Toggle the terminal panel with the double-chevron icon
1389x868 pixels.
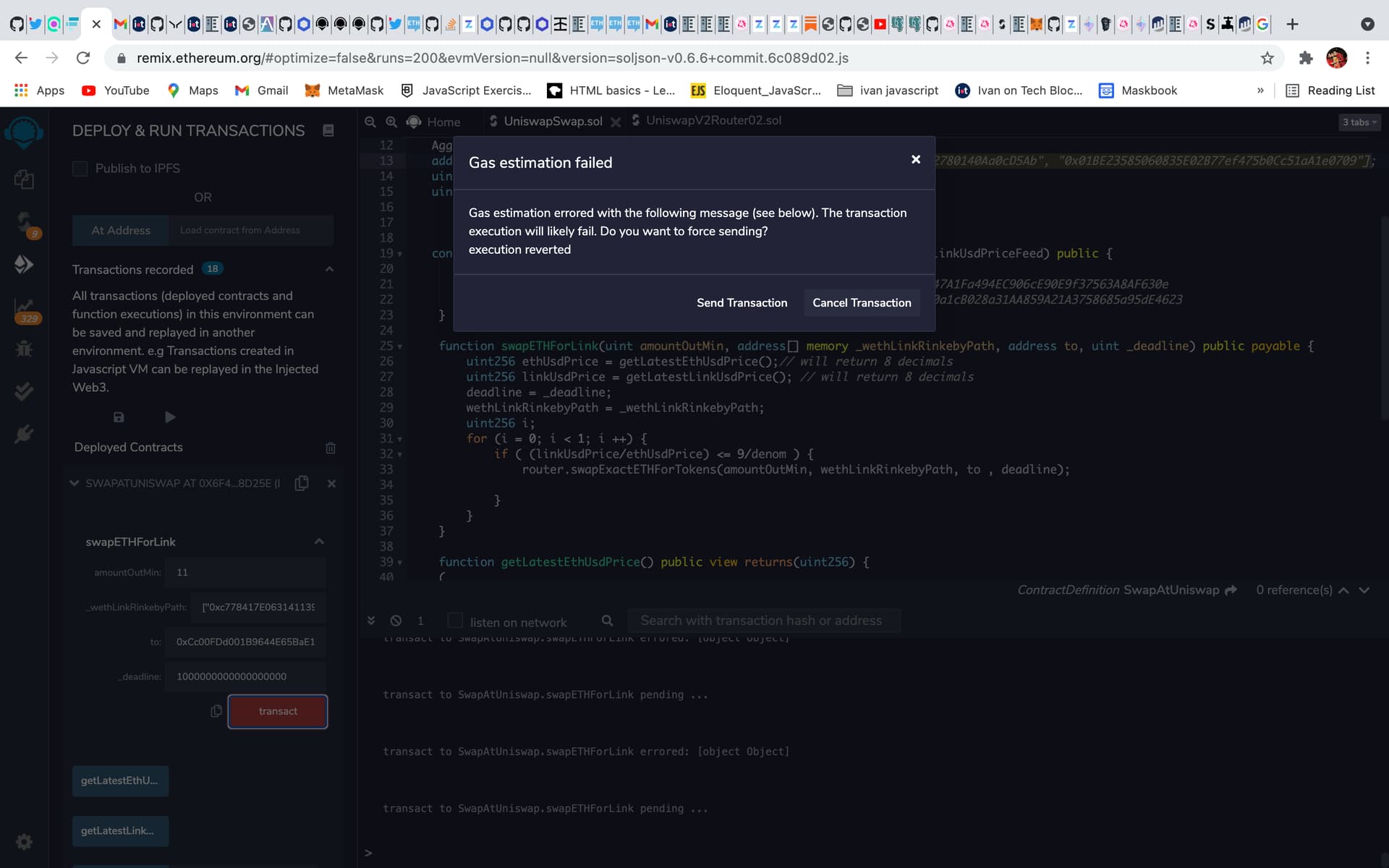point(371,621)
